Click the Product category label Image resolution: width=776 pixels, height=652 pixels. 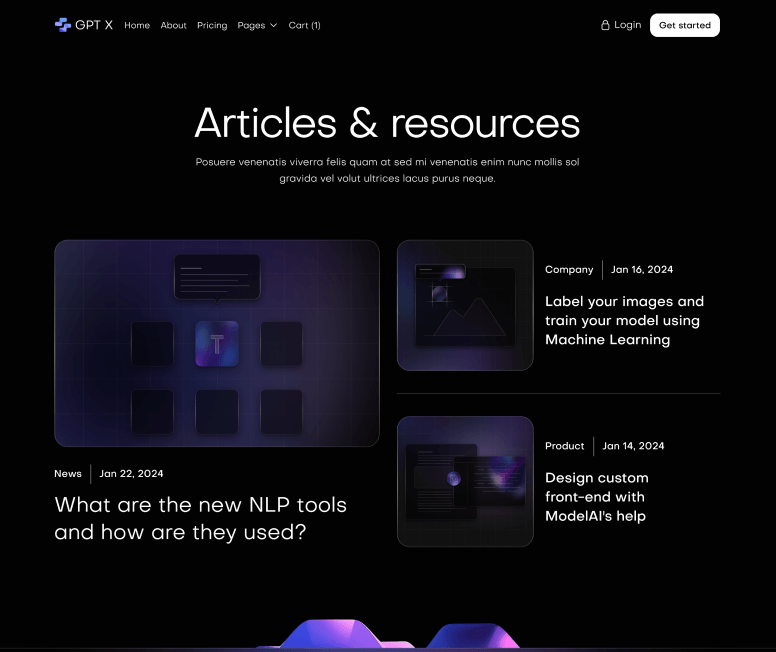pos(565,446)
